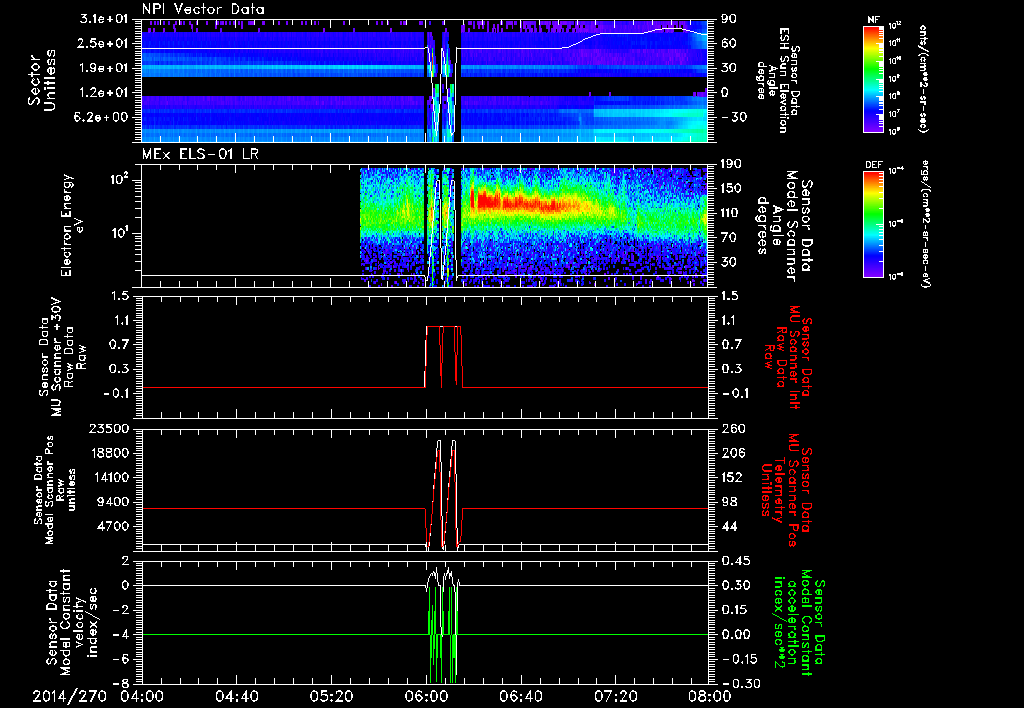1024x708 pixels.
Task: Select the Sector Unitless axis label
Action: pyautogui.click(x=41, y=80)
